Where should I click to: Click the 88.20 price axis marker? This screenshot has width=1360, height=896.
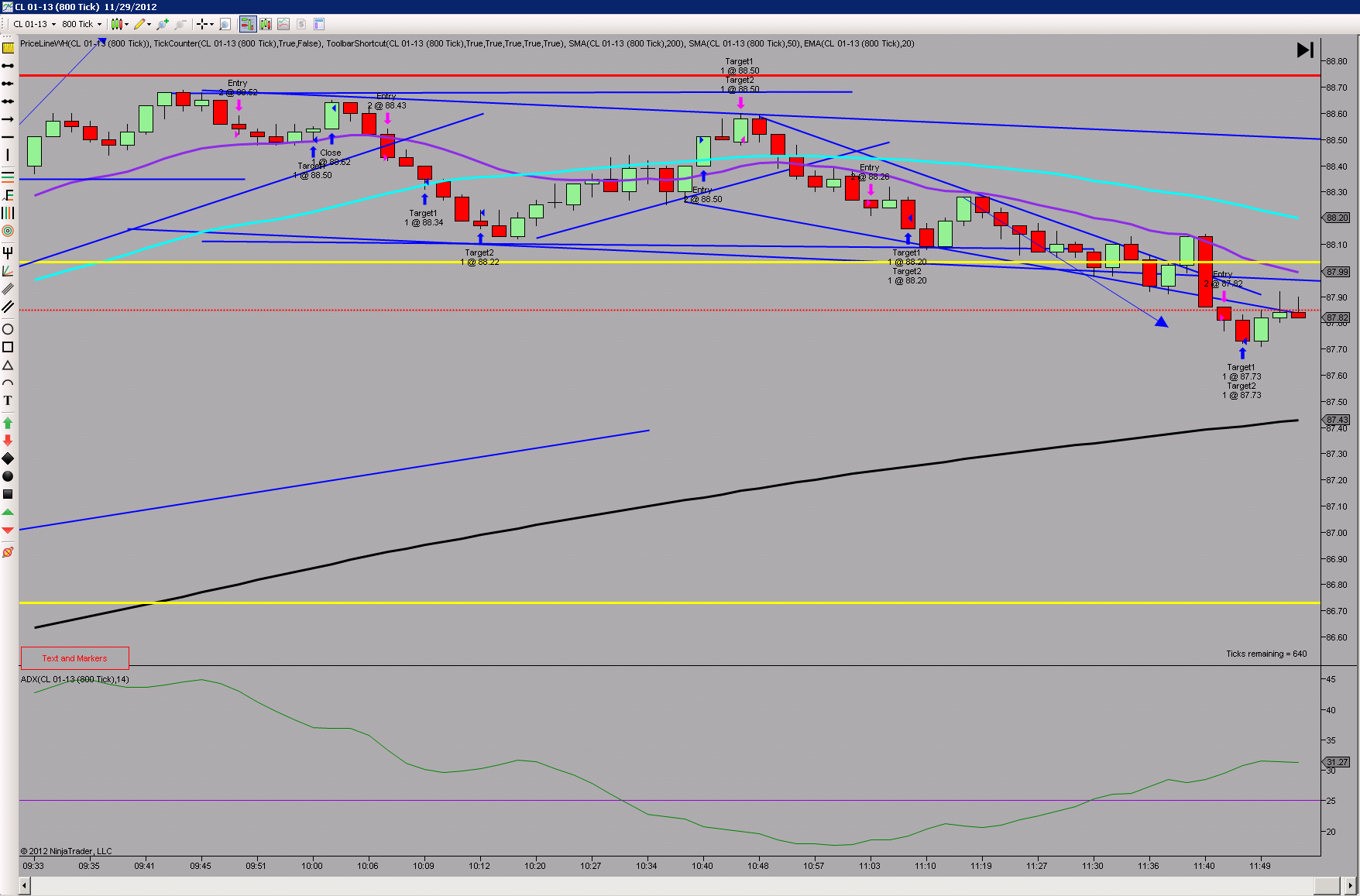coord(1337,218)
